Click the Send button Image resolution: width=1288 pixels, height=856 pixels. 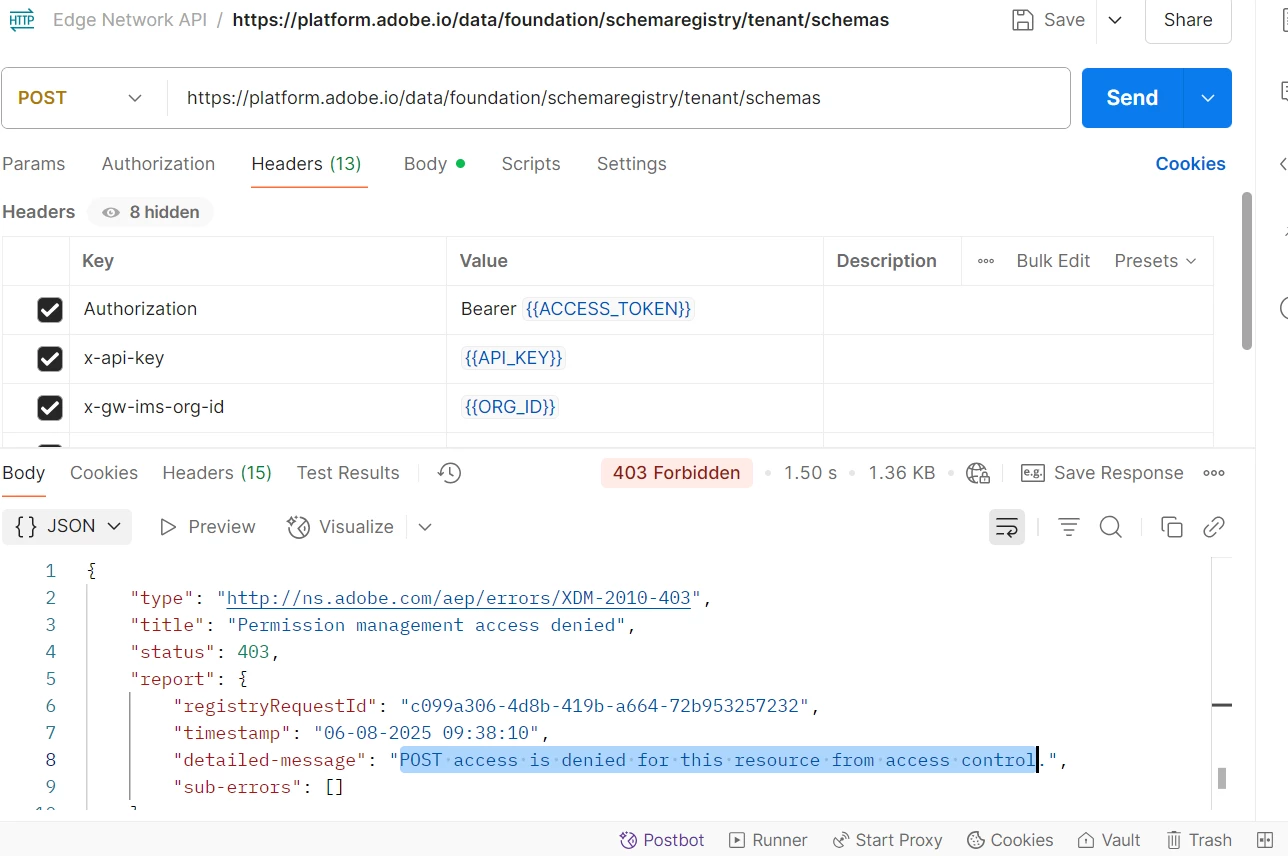(1132, 98)
